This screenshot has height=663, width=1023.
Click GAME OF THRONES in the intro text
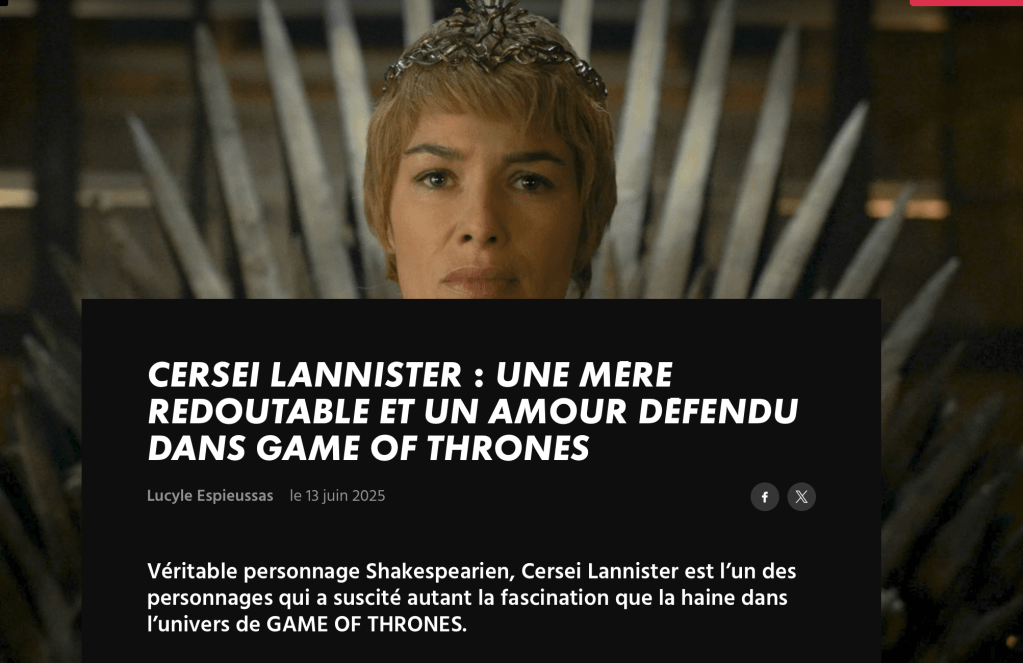tap(367, 624)
